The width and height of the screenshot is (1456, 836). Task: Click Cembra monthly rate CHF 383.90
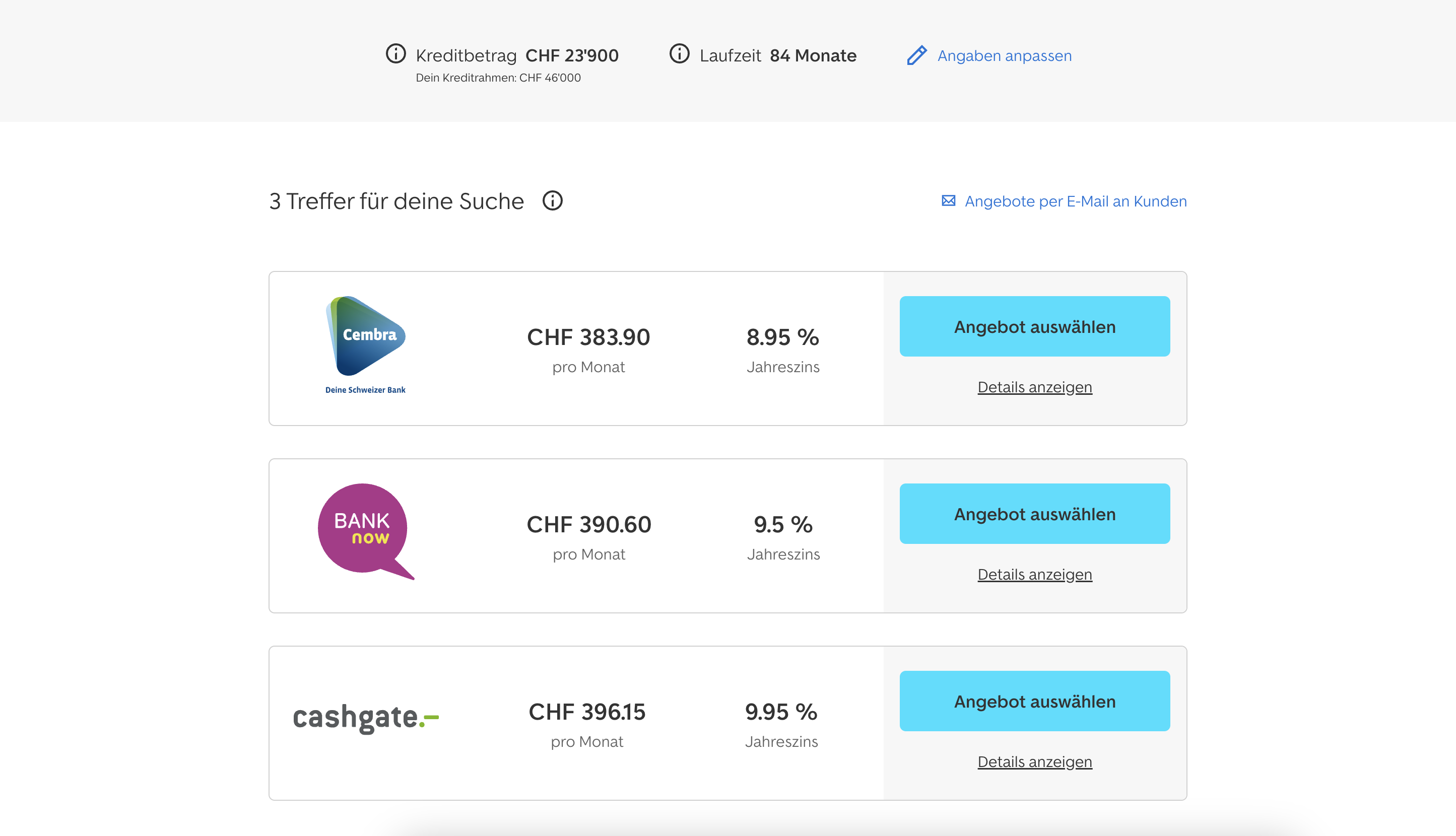(588, 337)
